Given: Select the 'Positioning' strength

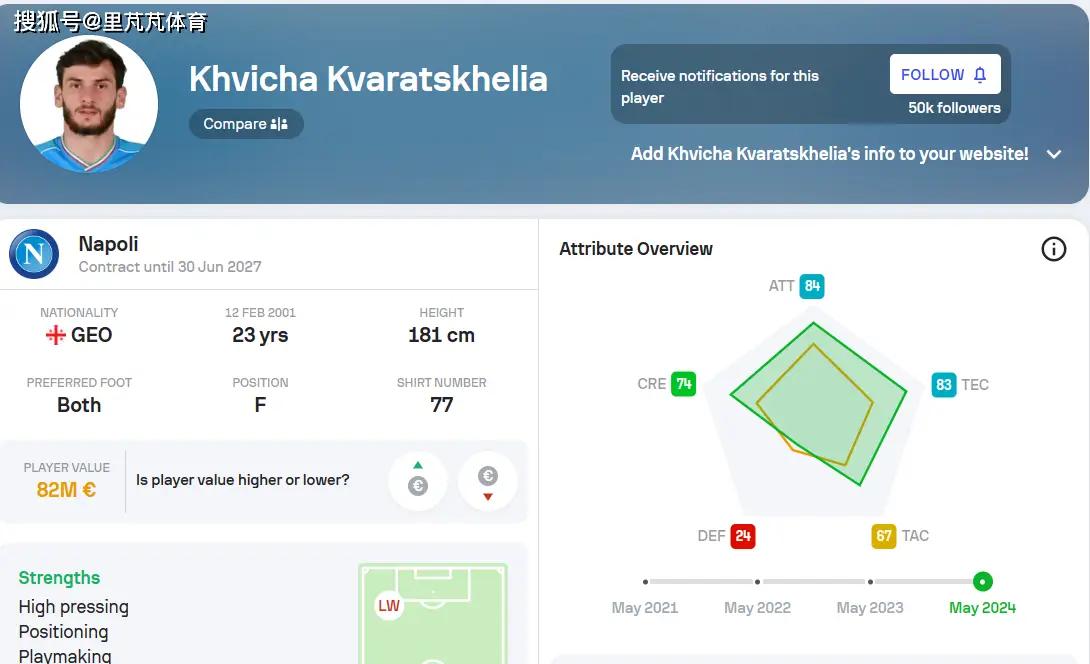Looking at the screenshot, I should 63,632.
